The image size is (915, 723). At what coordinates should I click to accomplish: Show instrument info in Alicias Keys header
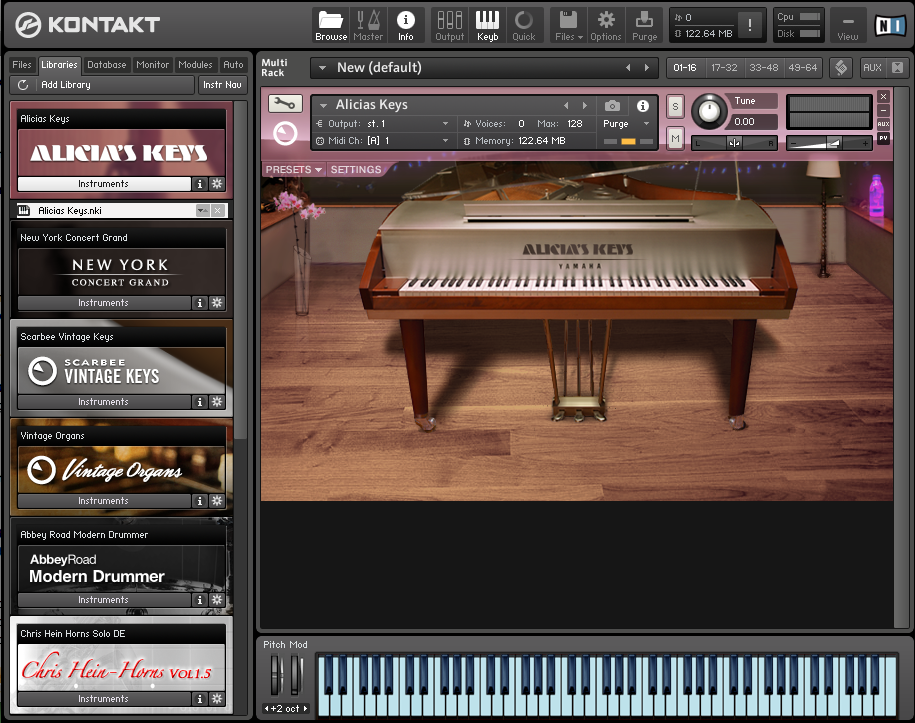(642, 106)
